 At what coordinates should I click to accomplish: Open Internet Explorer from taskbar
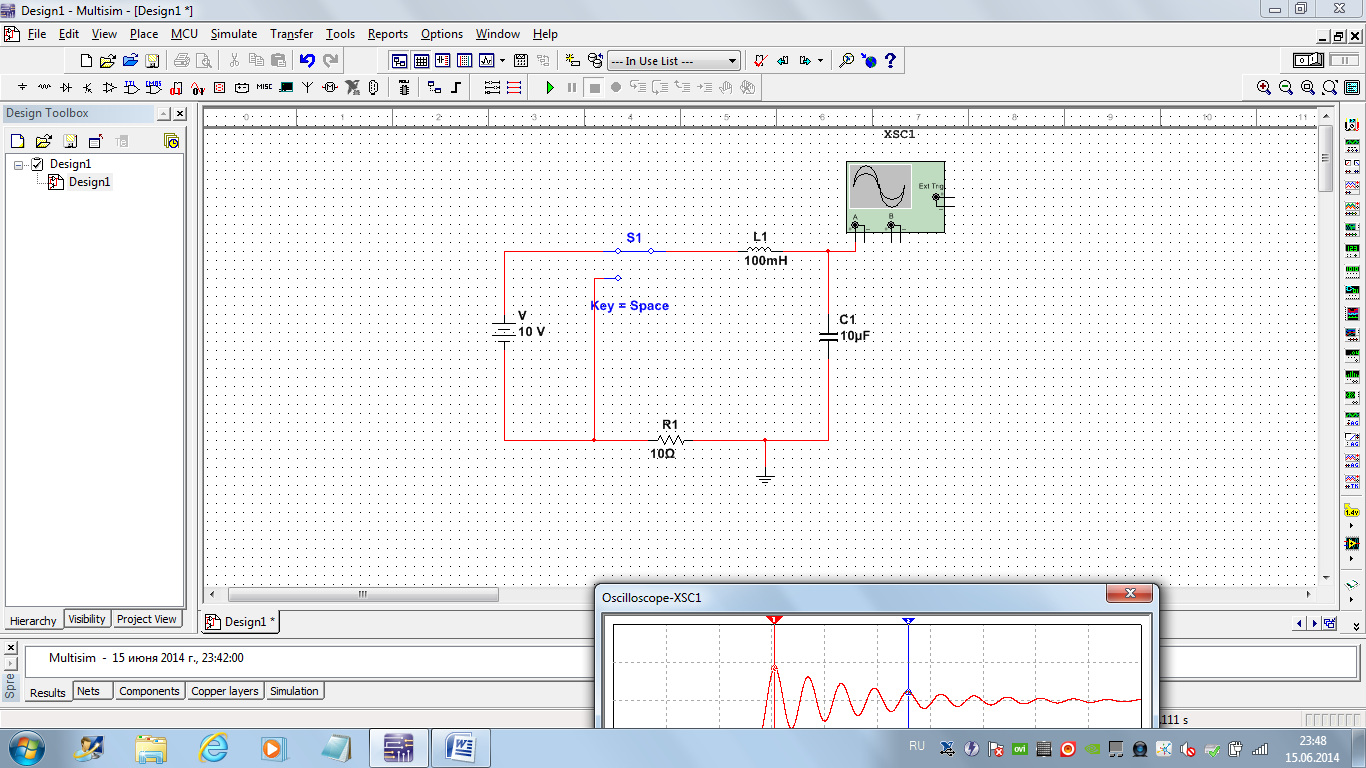[x=213, y=747]
